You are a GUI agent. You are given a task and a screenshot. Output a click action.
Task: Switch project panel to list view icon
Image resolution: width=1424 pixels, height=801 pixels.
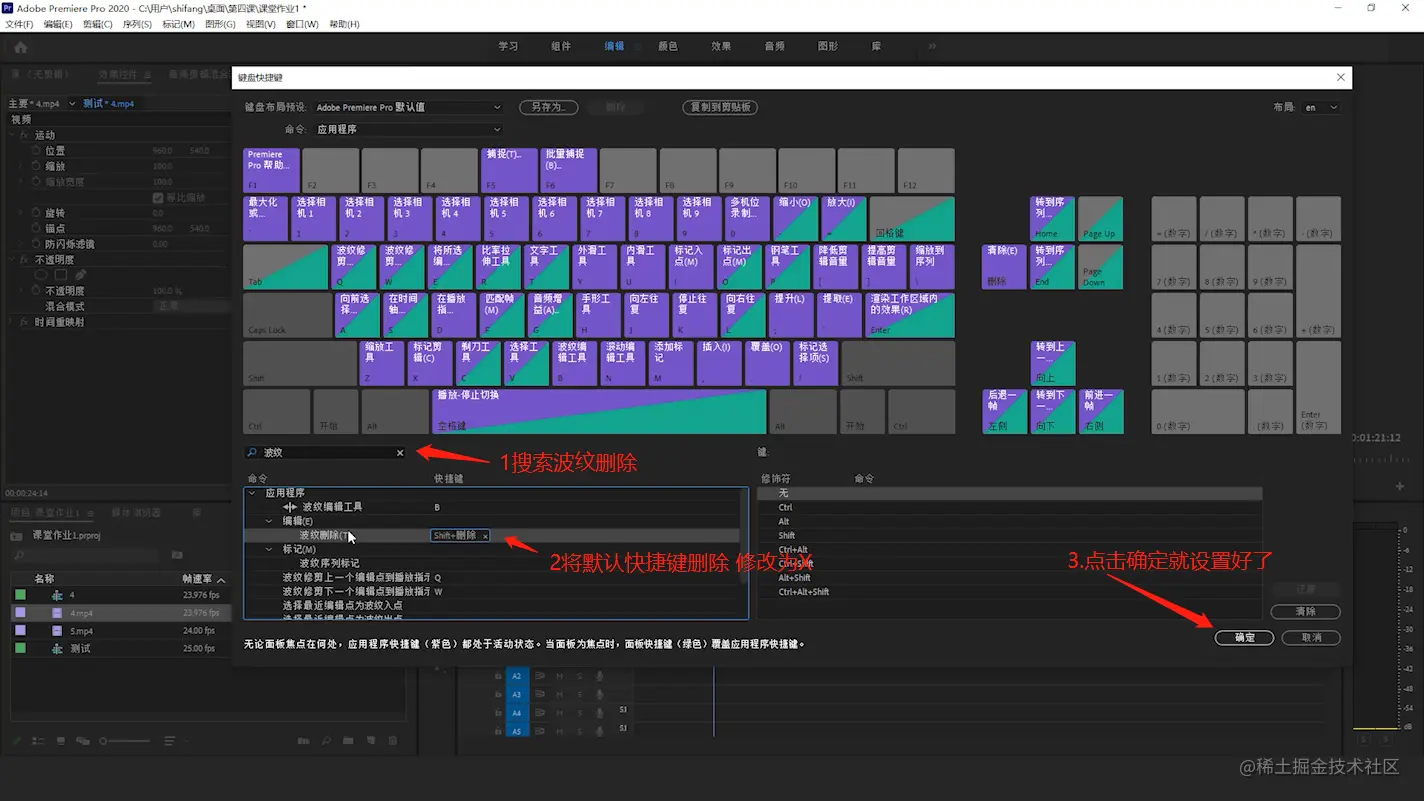pyautogui.click(x=38, y=741)
